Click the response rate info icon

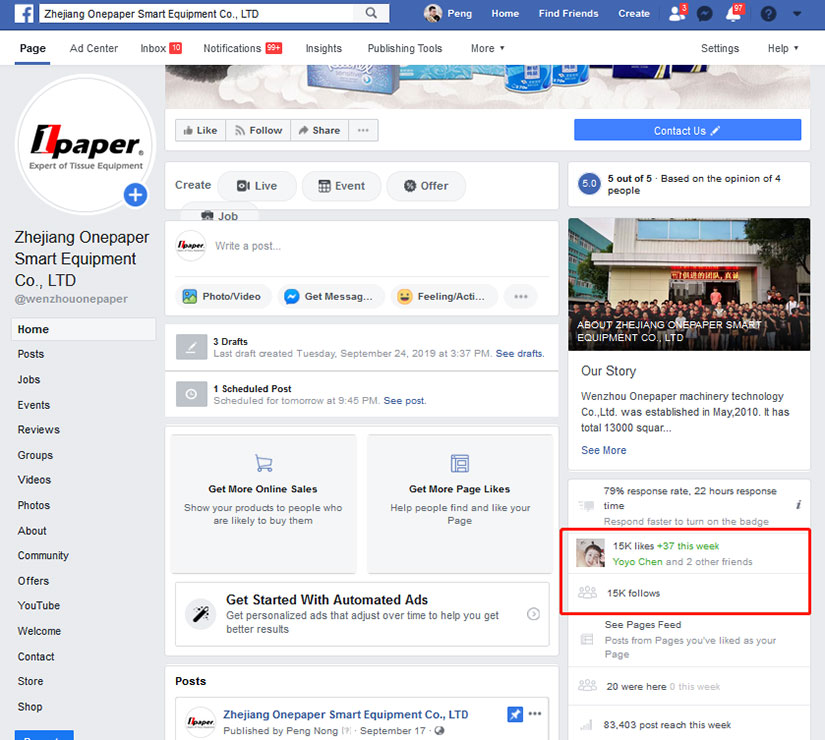(x=798, y=505)
